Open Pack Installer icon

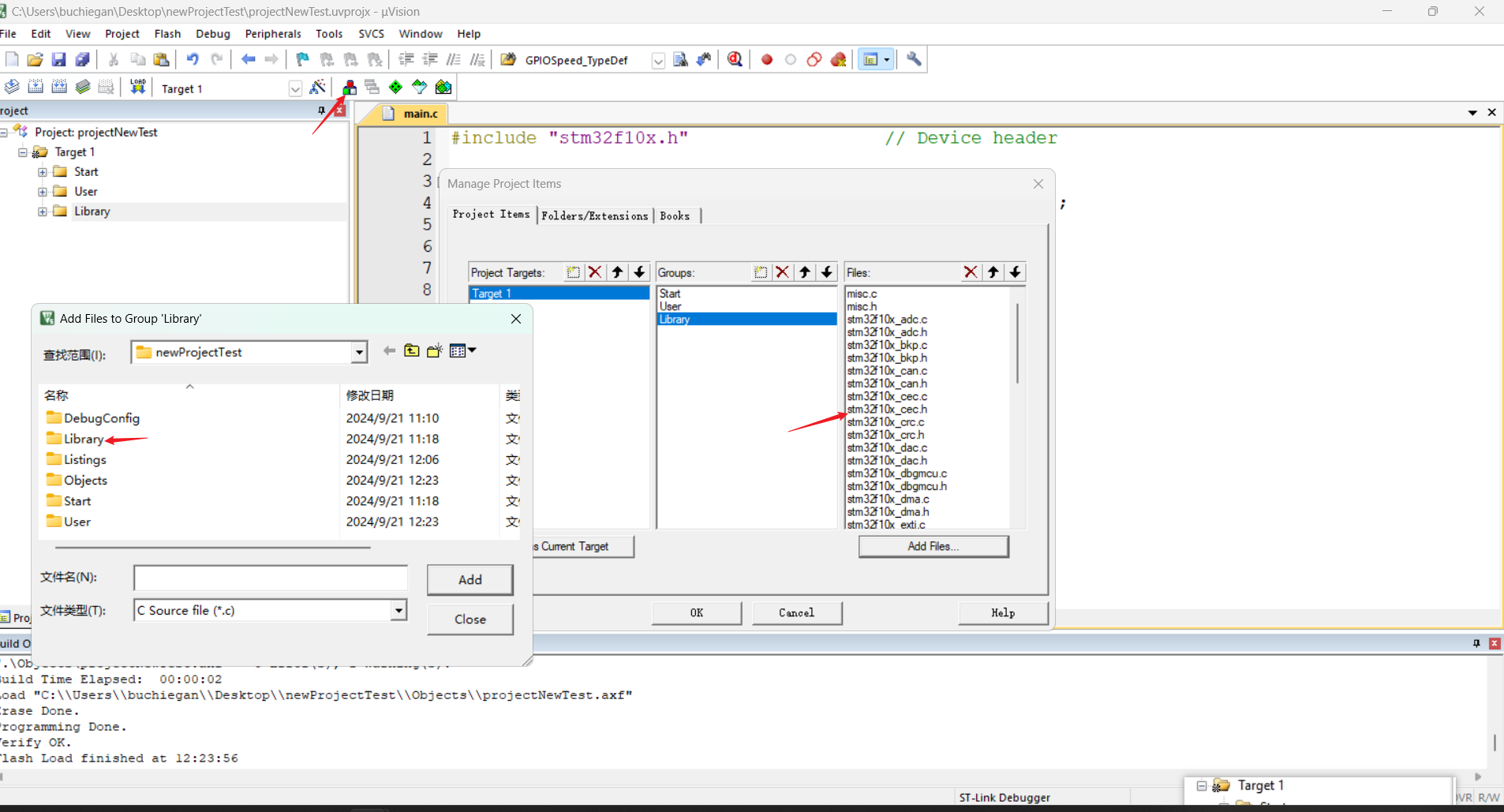[x=443, y=87]
